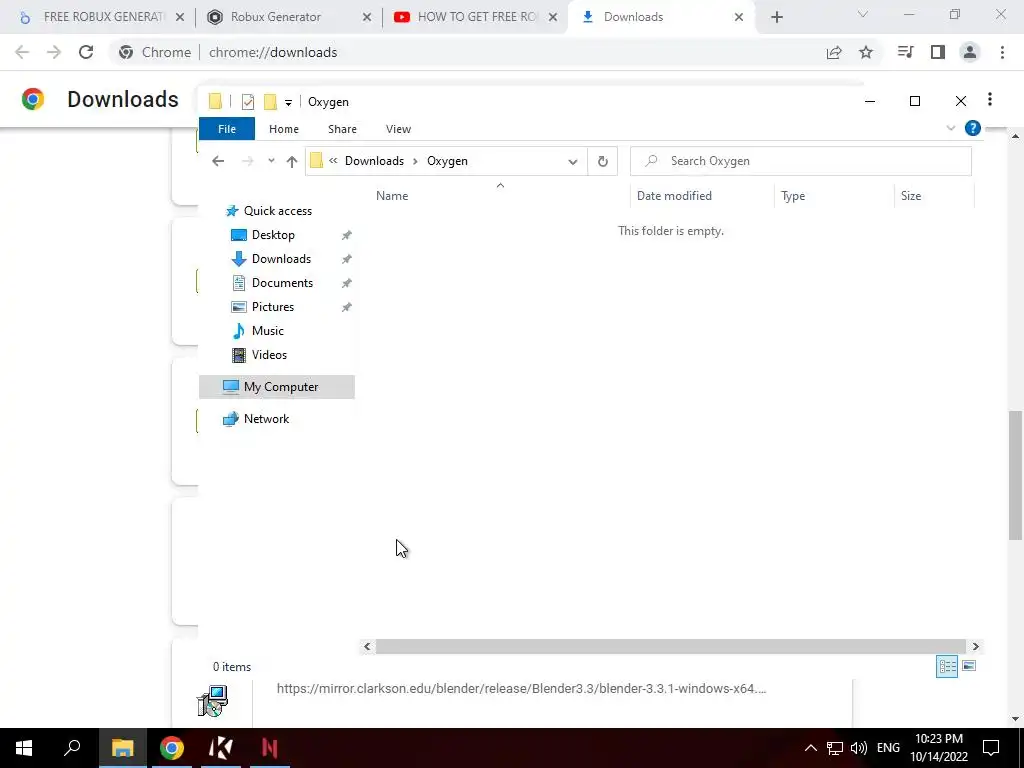Image resolution: width=1024 pixels, height=768 pixels.
Task: Click Properties icon in quick access toolbar
Action: (x=248, y=102)
